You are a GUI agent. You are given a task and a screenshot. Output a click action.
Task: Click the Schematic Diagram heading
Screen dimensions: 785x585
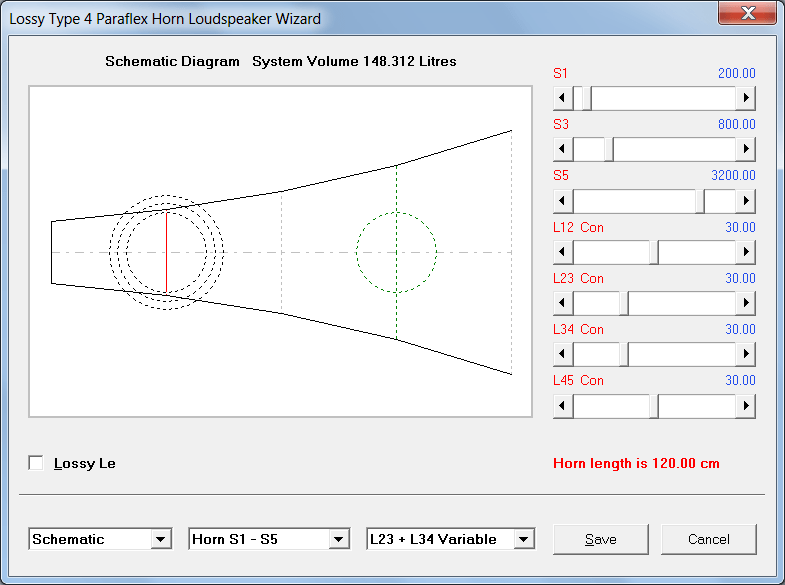coord(172,61)
